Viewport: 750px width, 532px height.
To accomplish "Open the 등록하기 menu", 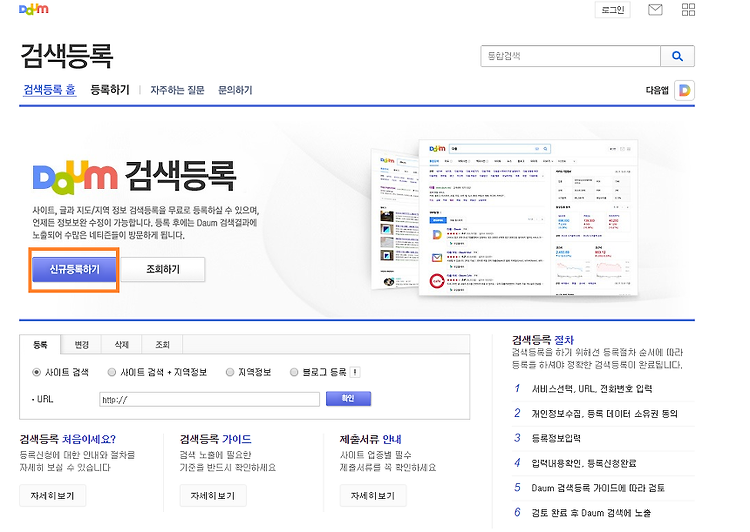I will pos(110,89).
